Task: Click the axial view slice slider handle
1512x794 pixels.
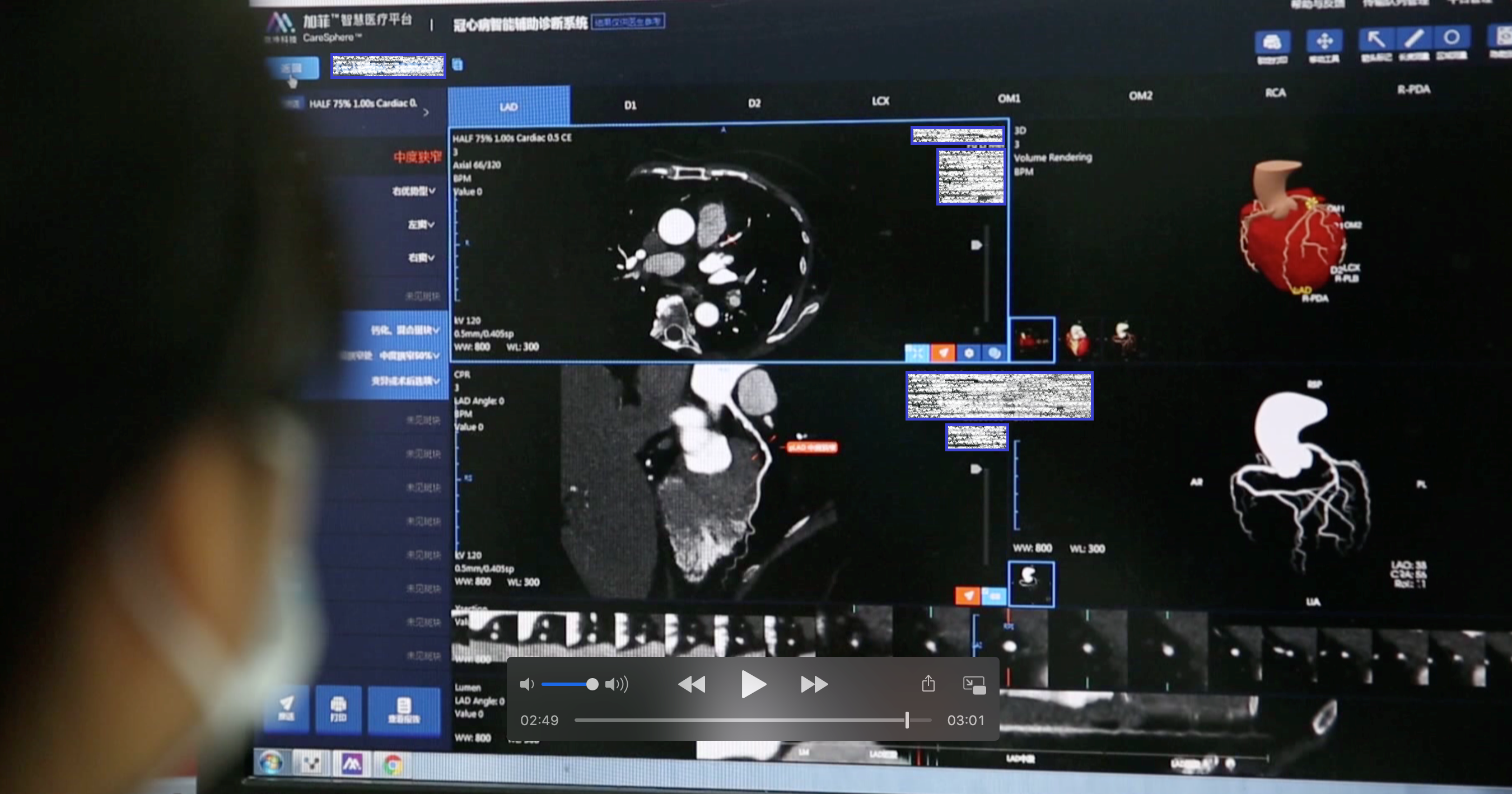Action: [x=976, y=245]
